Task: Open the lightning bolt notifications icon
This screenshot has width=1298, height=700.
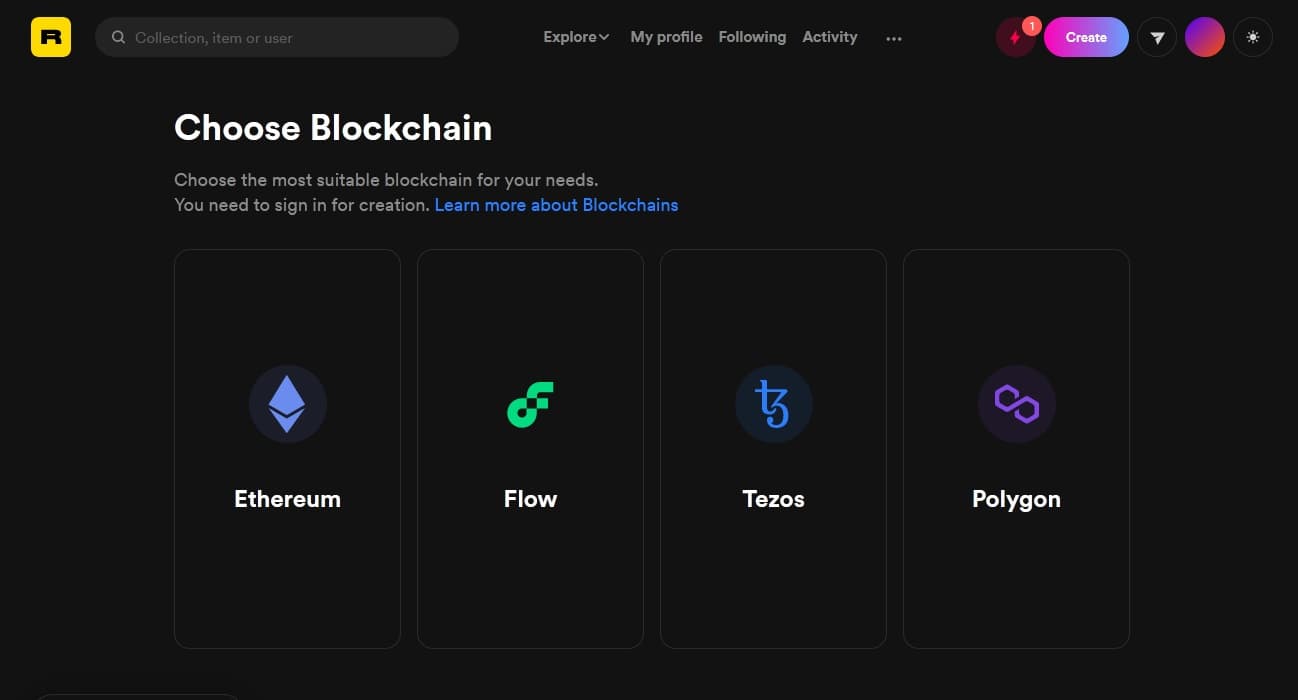Action: tap(1015, 38)
